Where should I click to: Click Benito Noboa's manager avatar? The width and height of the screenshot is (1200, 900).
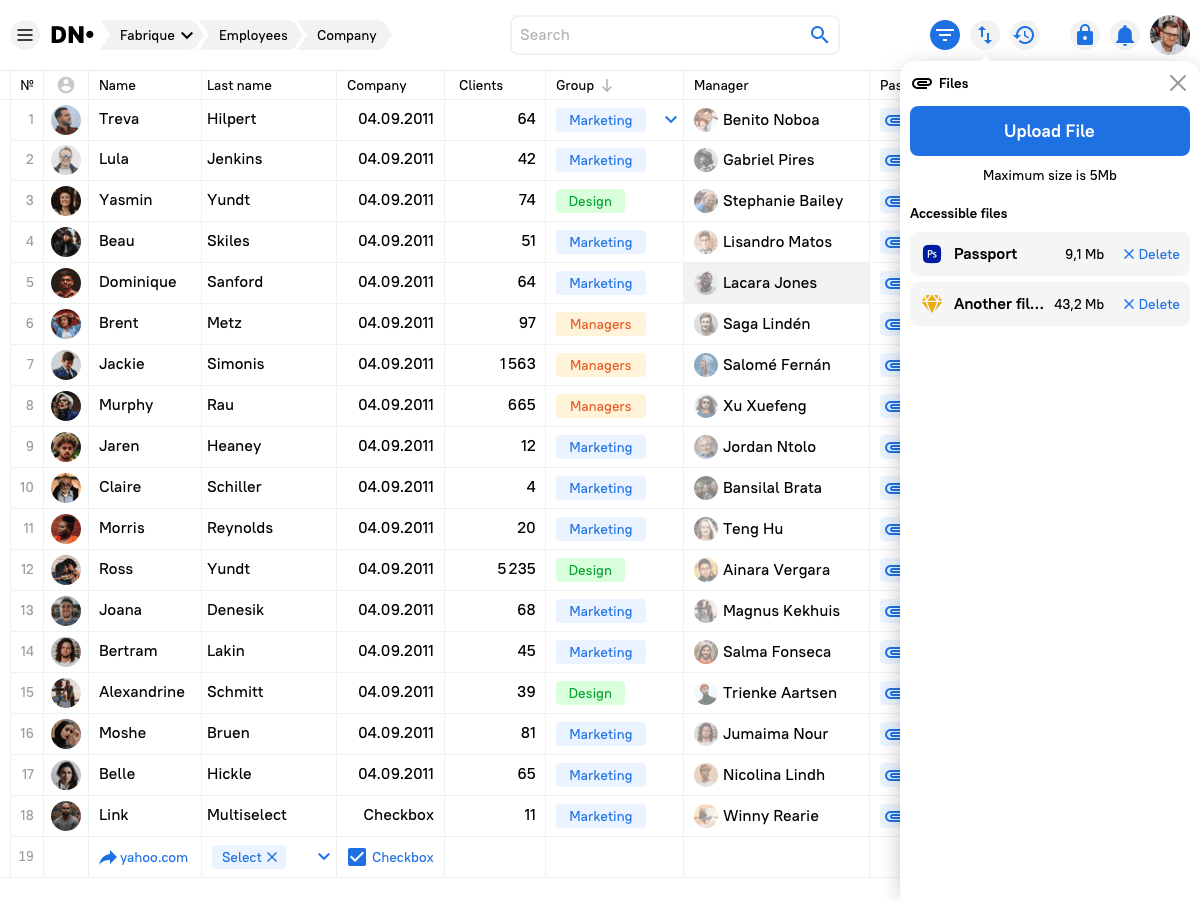706,120
